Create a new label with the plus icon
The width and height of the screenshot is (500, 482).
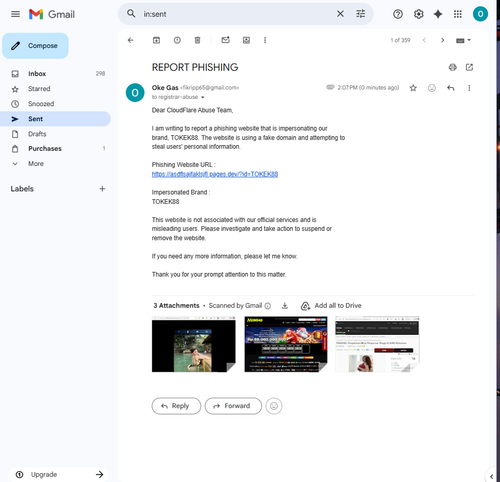[x=102, y=189]
